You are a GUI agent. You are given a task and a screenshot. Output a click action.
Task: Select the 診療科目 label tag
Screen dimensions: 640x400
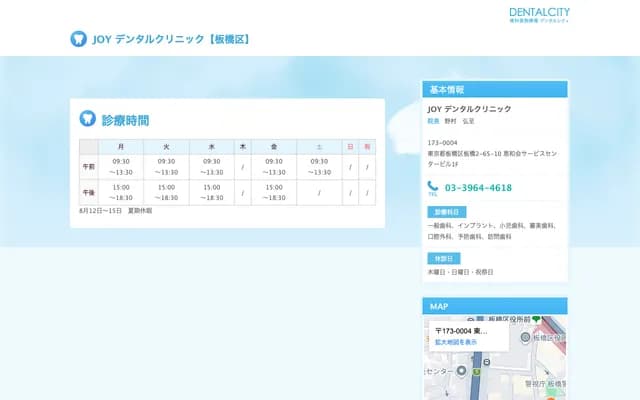pos(447,212)
